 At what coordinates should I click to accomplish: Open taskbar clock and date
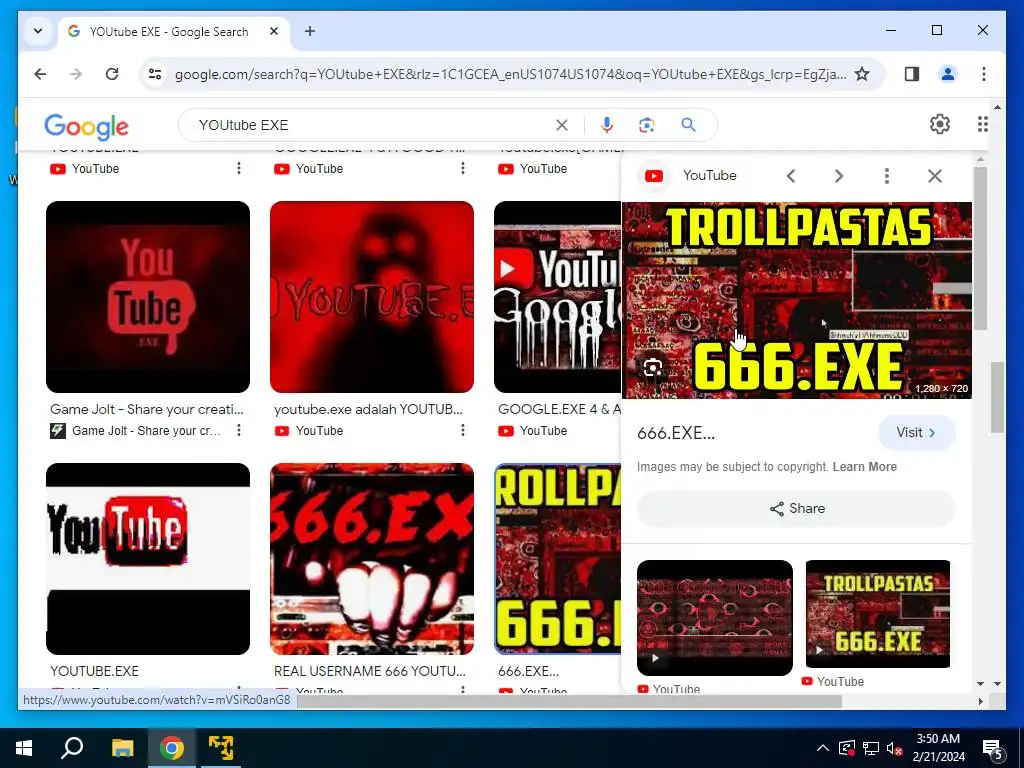click(938, 748)
